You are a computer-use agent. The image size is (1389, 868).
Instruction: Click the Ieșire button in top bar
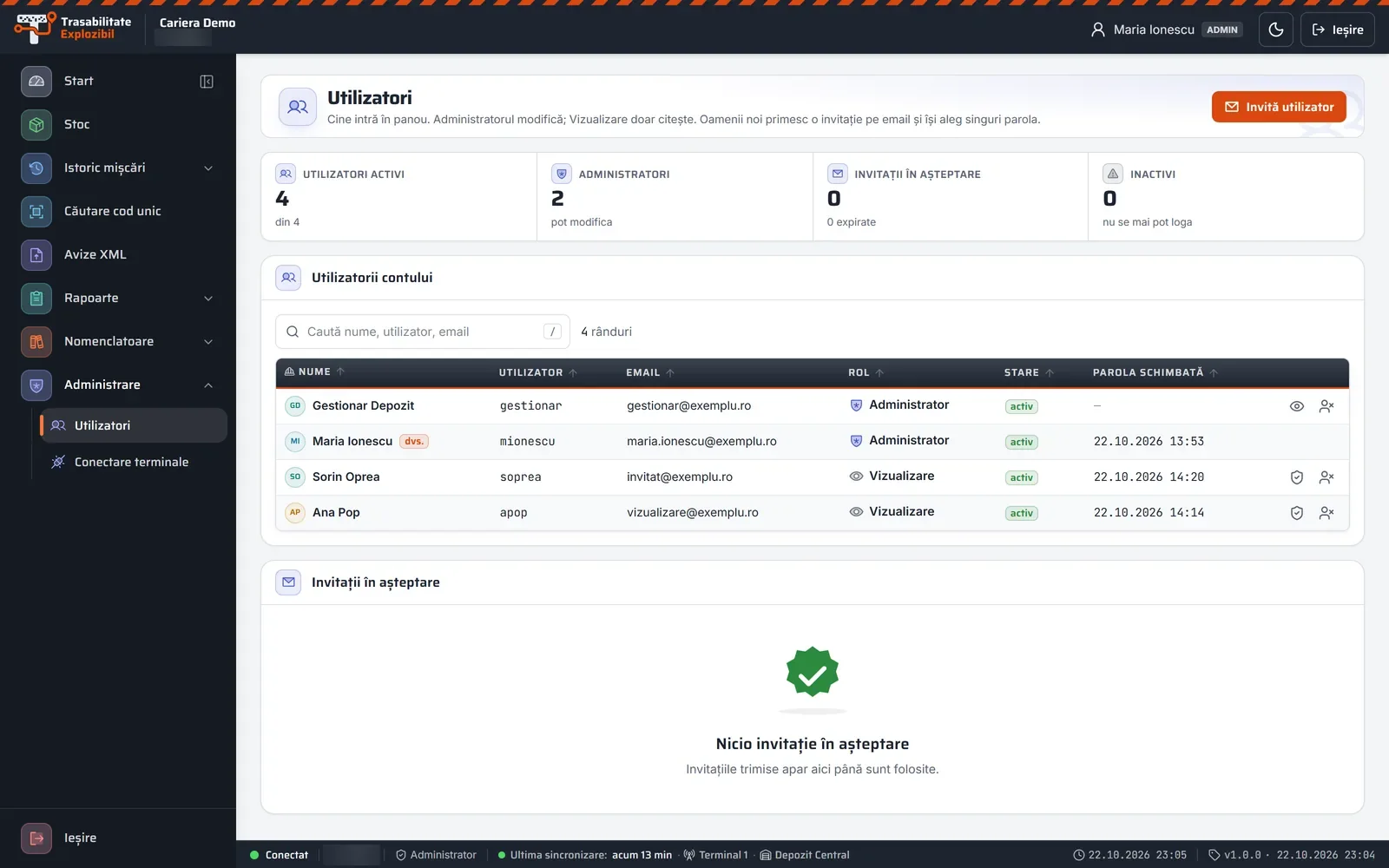1337,30
